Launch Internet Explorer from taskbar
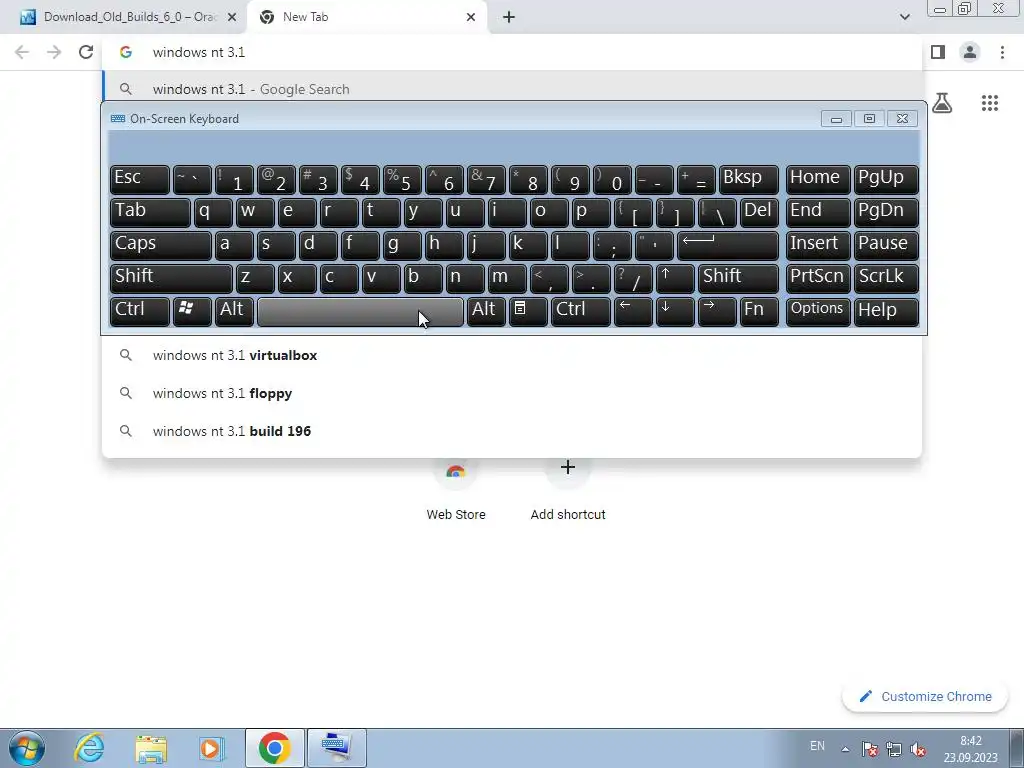The height and width of the screenshot is (768, 1024). pos(89,748)
